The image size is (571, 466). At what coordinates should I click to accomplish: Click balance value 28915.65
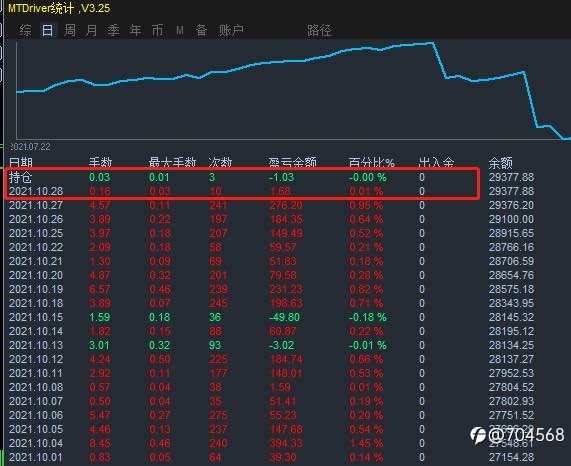tap(511, 233)
